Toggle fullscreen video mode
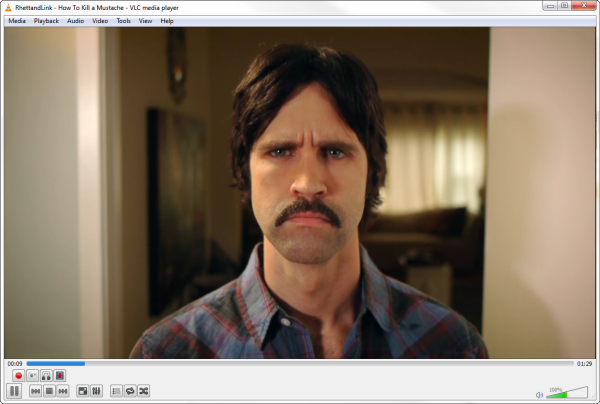Image resolution: width=600 pixels, height=404 pixels. tap(83, 390)
